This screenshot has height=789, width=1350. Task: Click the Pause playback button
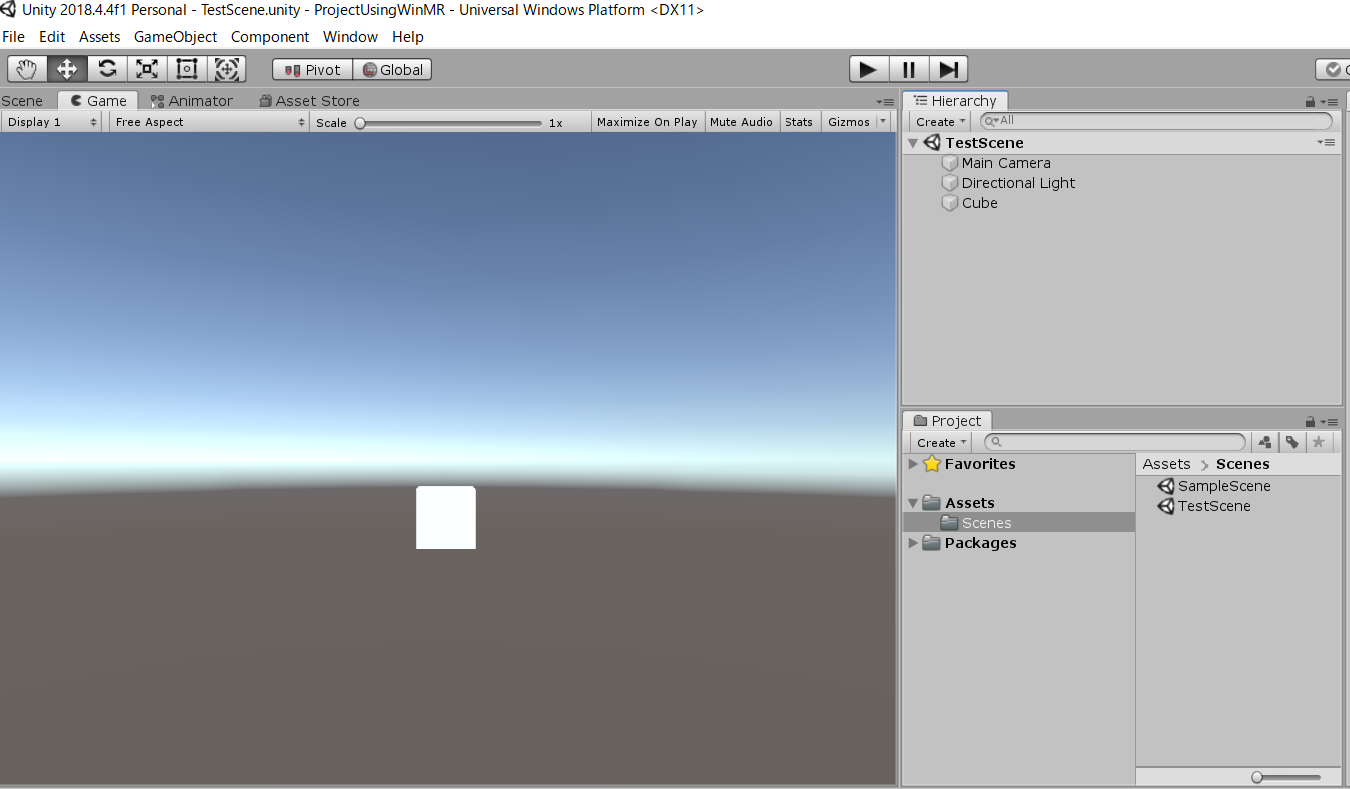(x=908, y=68)
